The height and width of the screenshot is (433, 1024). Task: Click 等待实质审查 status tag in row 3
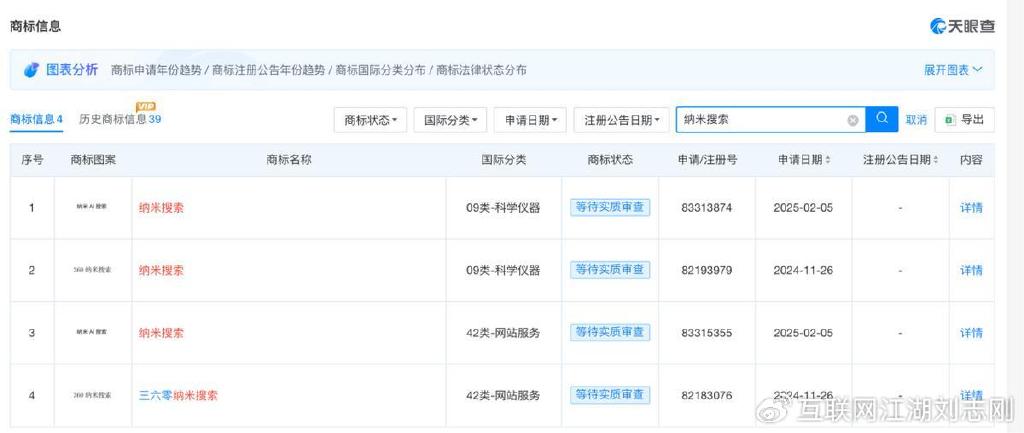click(x=610, y=332)
